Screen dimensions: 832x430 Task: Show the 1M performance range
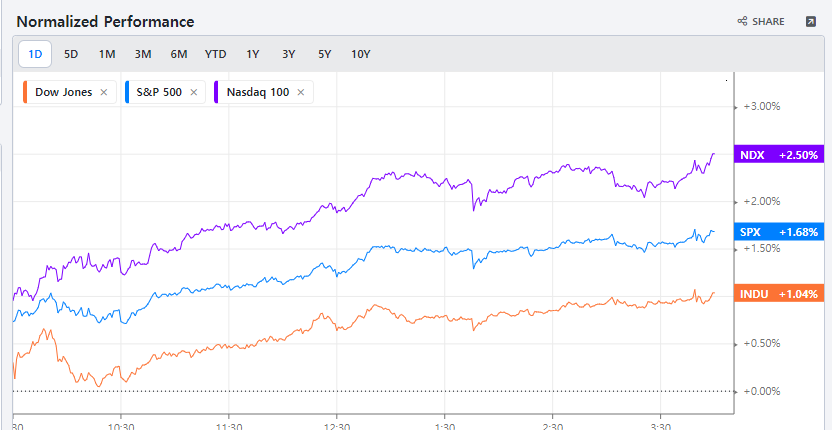(x=107, y=54)
